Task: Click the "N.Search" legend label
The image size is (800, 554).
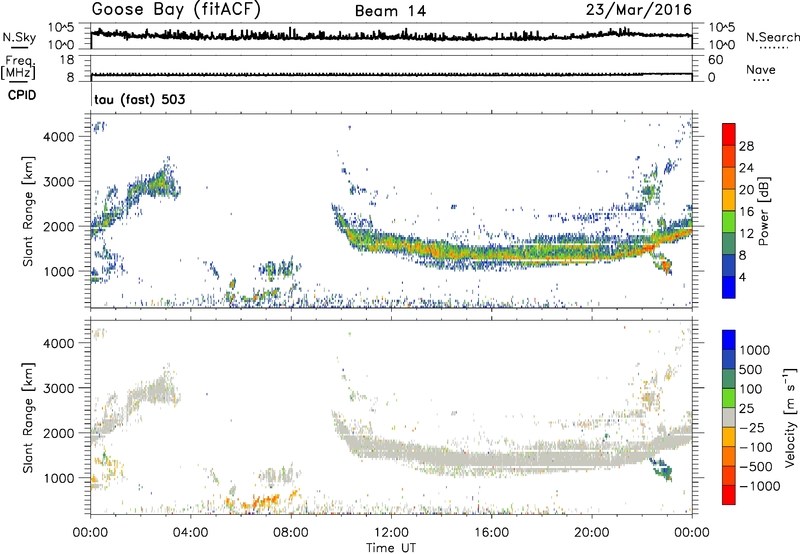Action: [773, 37]
